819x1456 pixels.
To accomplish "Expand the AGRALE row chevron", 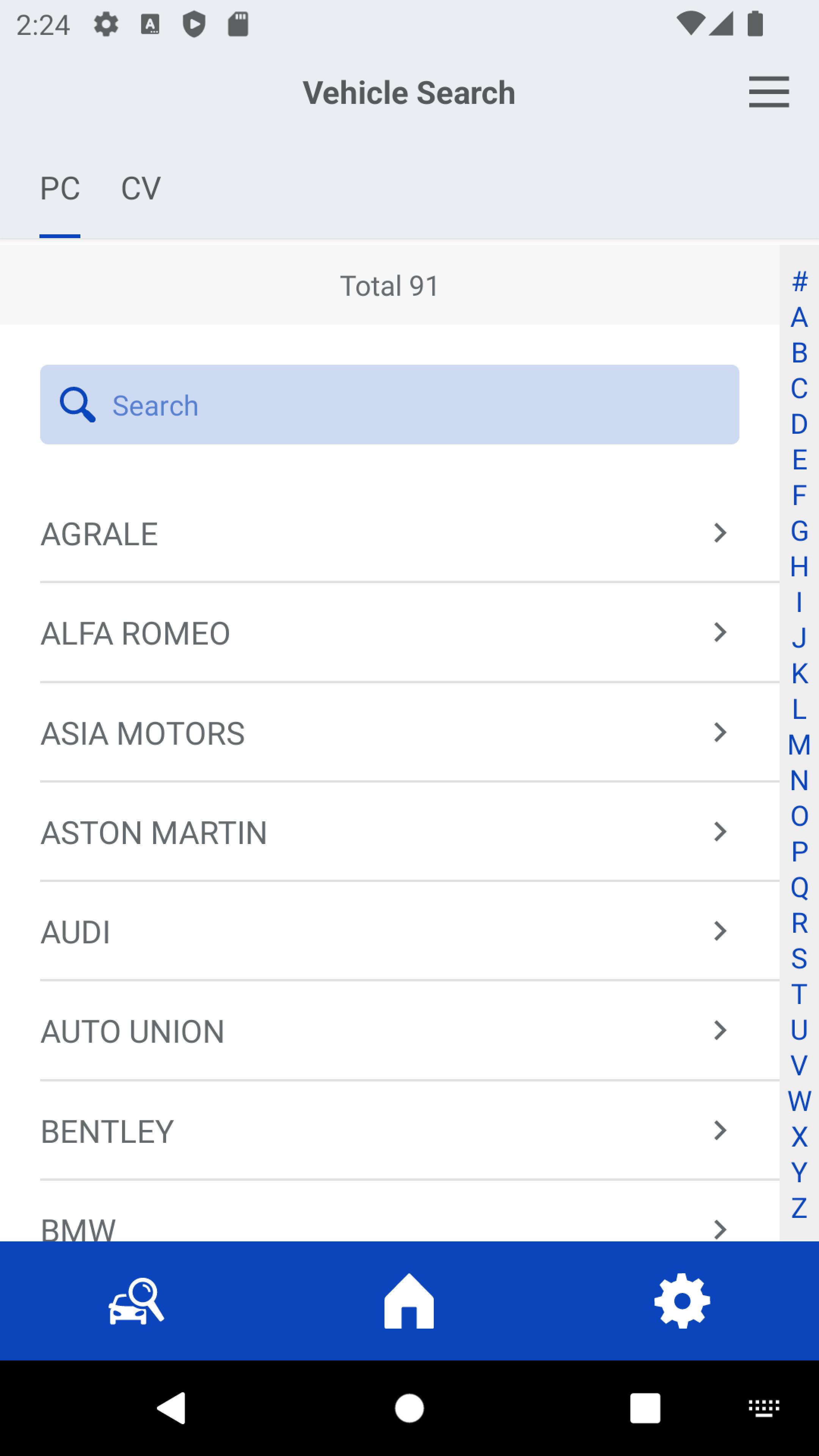I will click(x=720, y=533).
